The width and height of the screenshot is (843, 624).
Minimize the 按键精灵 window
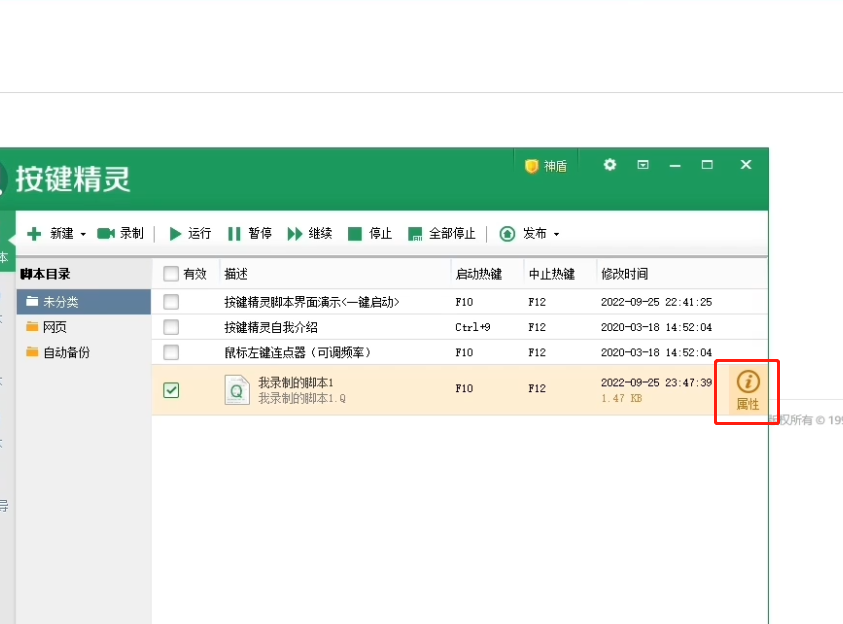click(x=675, y=165)
